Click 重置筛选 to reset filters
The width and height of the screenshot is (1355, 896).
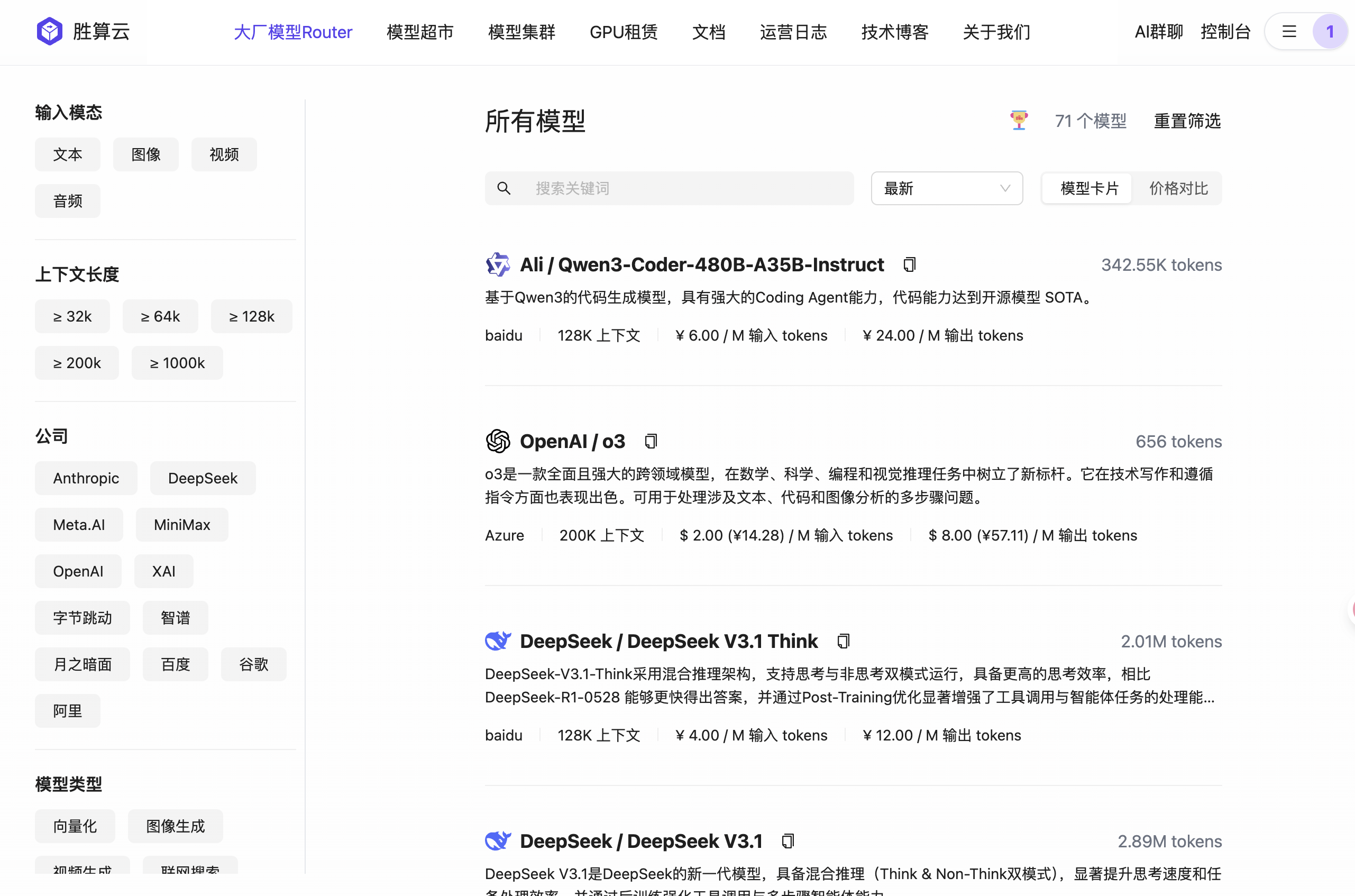point(1187,121)
